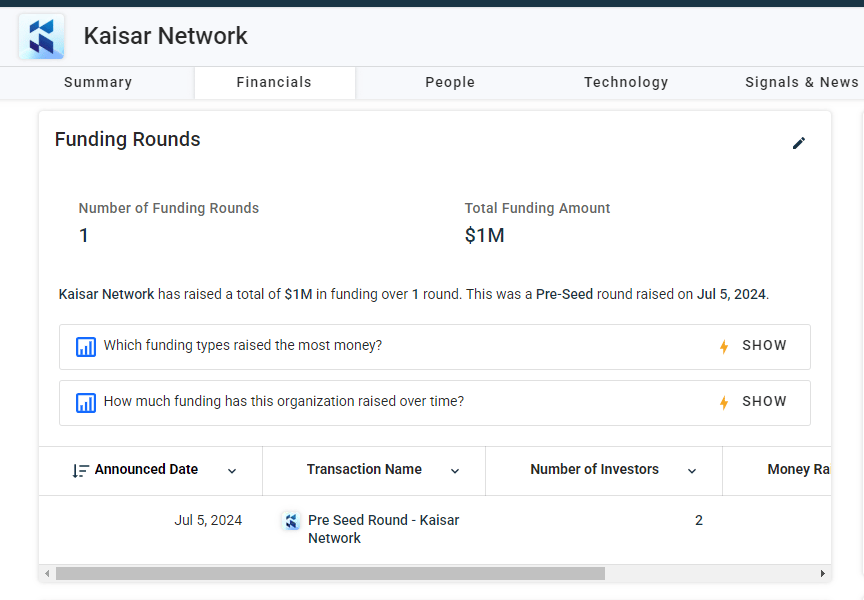864x600 pixels.
Task: Click the pencil edit icon in Funding Rounds
Action: [x=798, y=143]
